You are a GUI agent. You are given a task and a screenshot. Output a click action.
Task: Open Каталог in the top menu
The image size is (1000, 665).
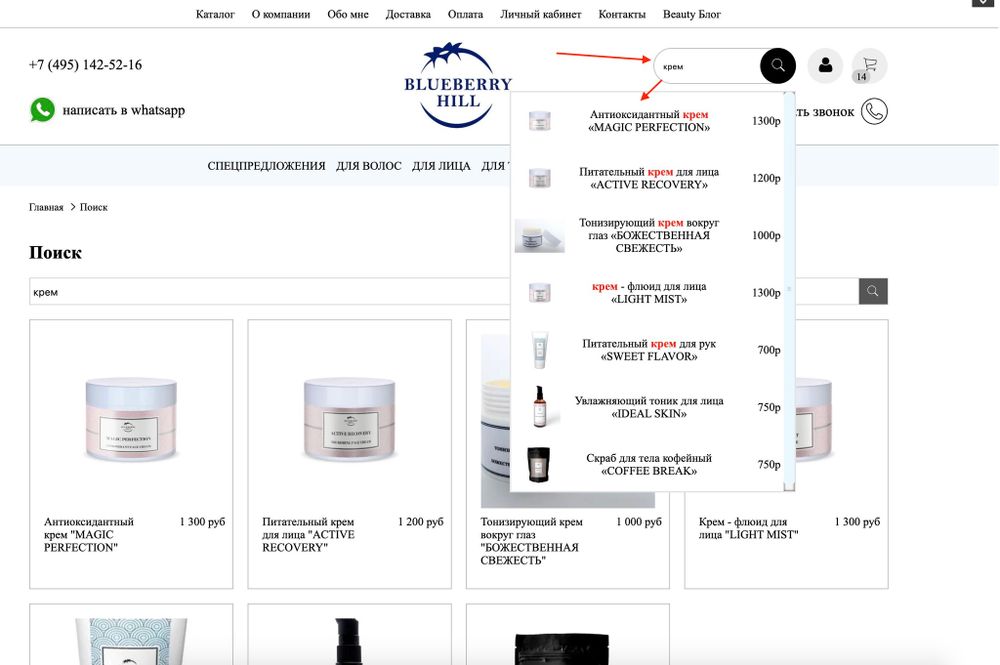[215, 14]
